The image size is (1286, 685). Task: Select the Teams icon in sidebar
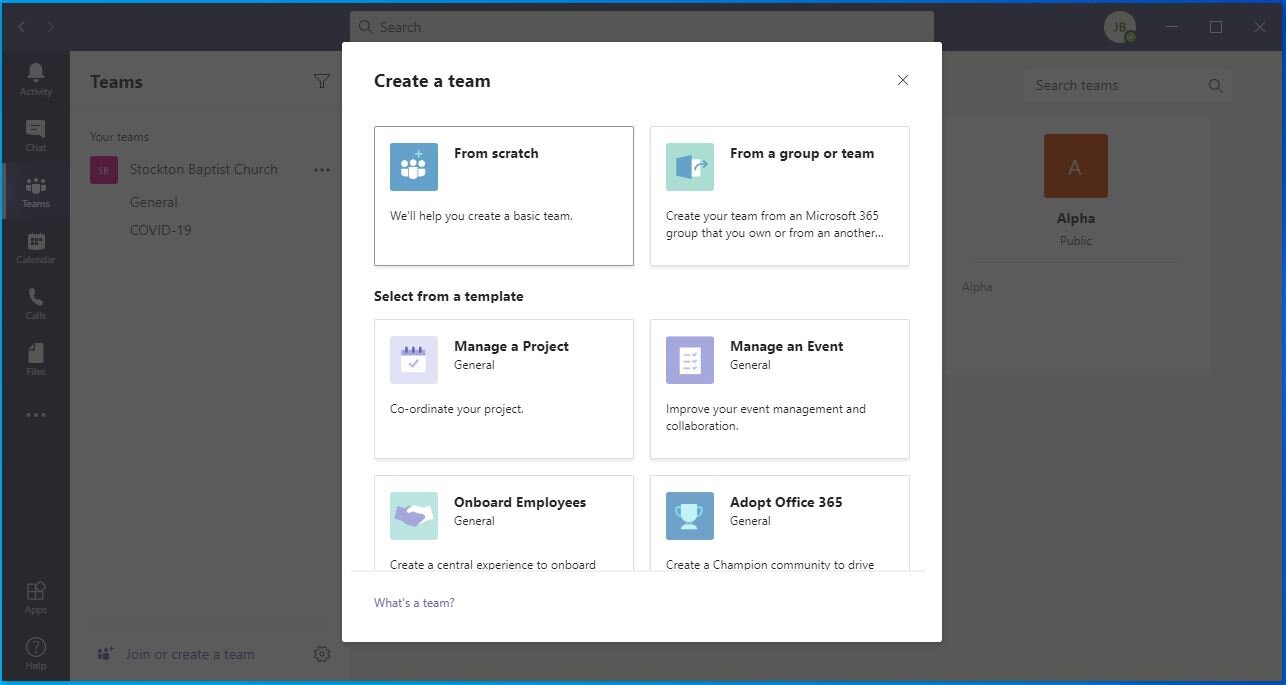click(35, 191)
